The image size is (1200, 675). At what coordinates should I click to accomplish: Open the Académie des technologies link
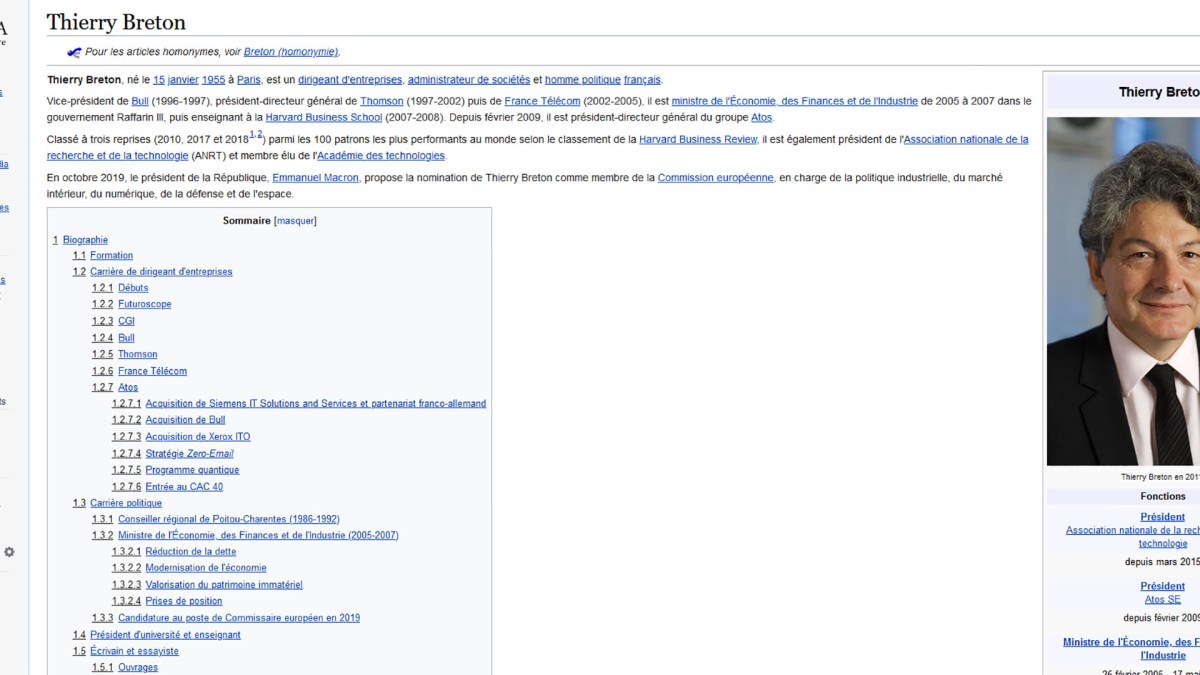pos(381,155)
